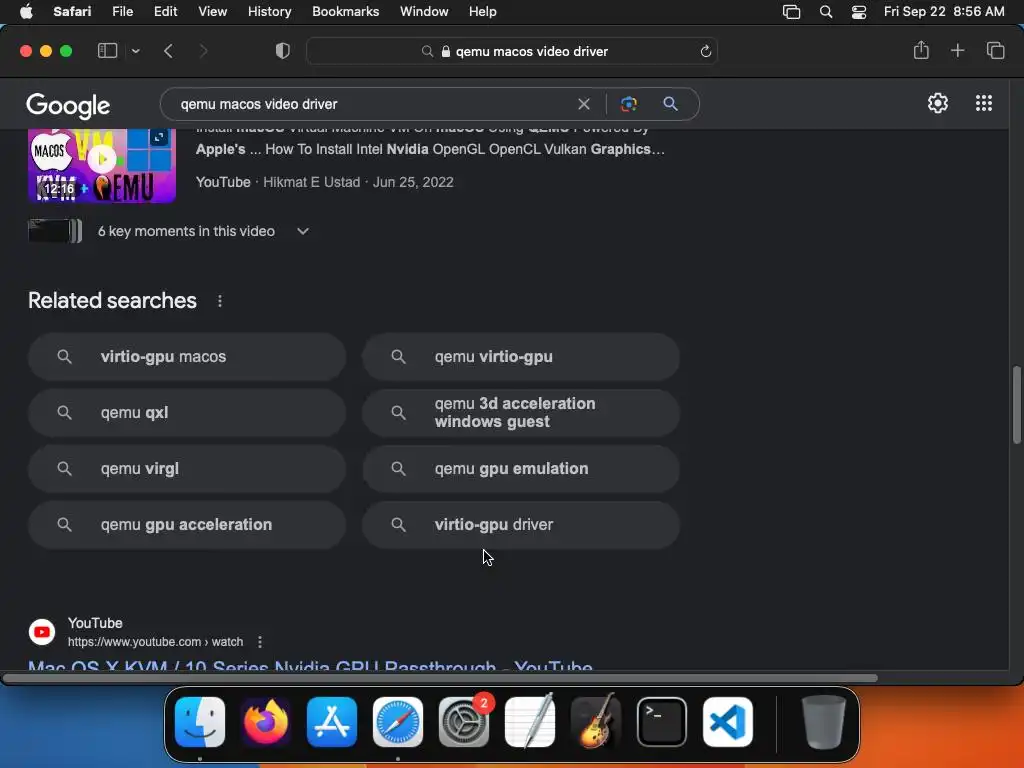Go back to the previous page

point(168,51)
